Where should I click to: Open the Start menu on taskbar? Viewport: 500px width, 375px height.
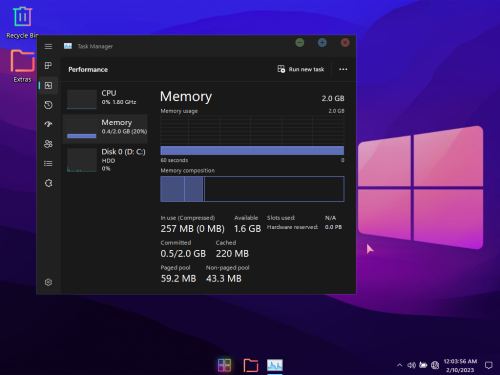pos(224,365)
